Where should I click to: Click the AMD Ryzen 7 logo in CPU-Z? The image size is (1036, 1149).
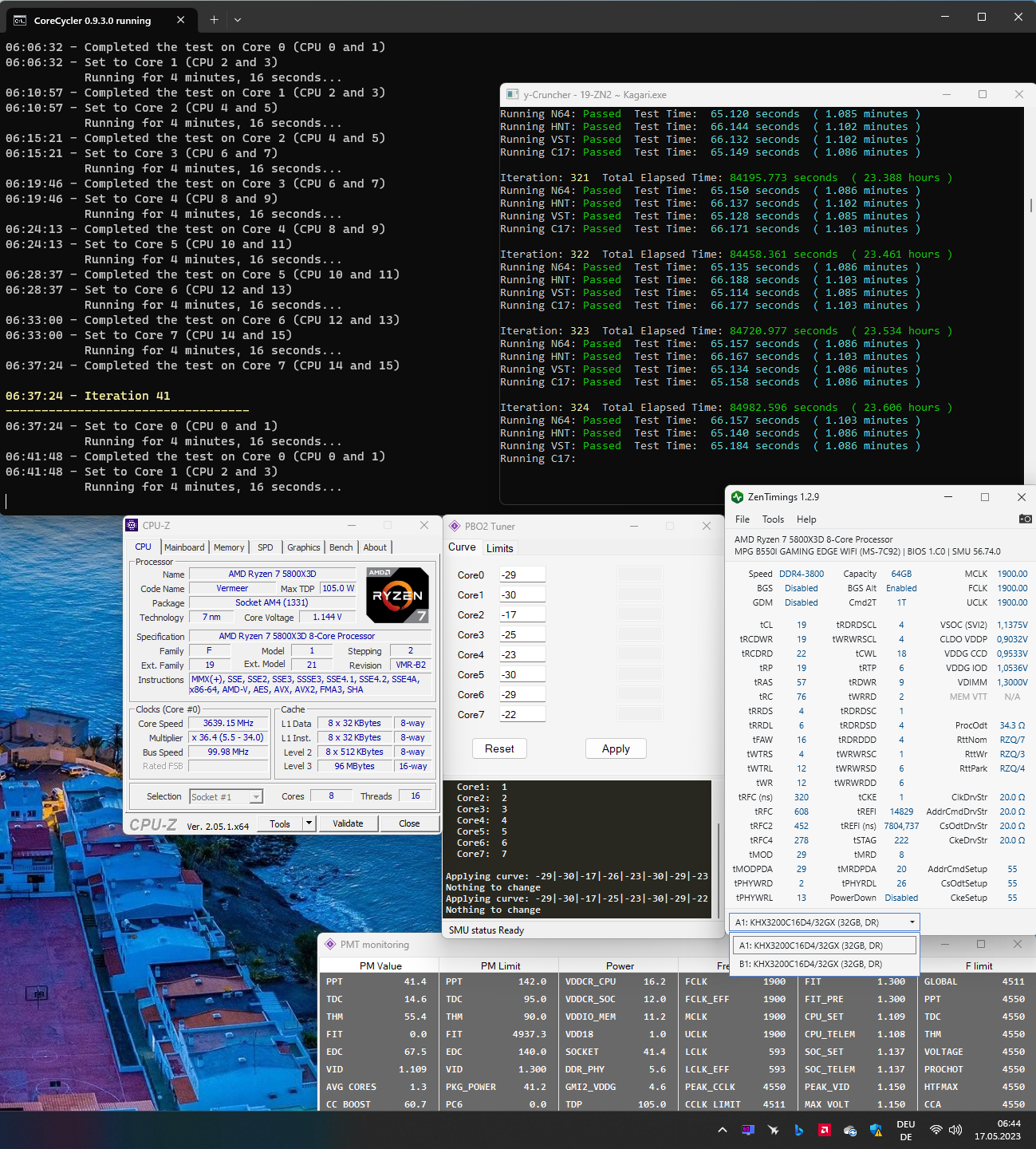coord(397,595)
